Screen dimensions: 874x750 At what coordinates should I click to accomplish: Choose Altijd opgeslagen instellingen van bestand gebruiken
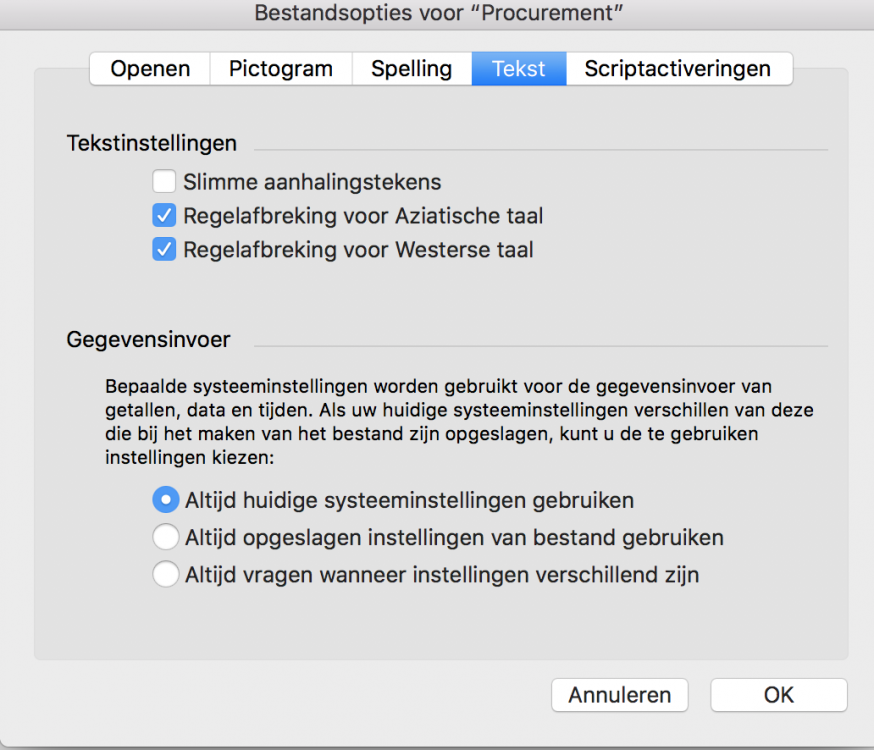click(165, 537)
